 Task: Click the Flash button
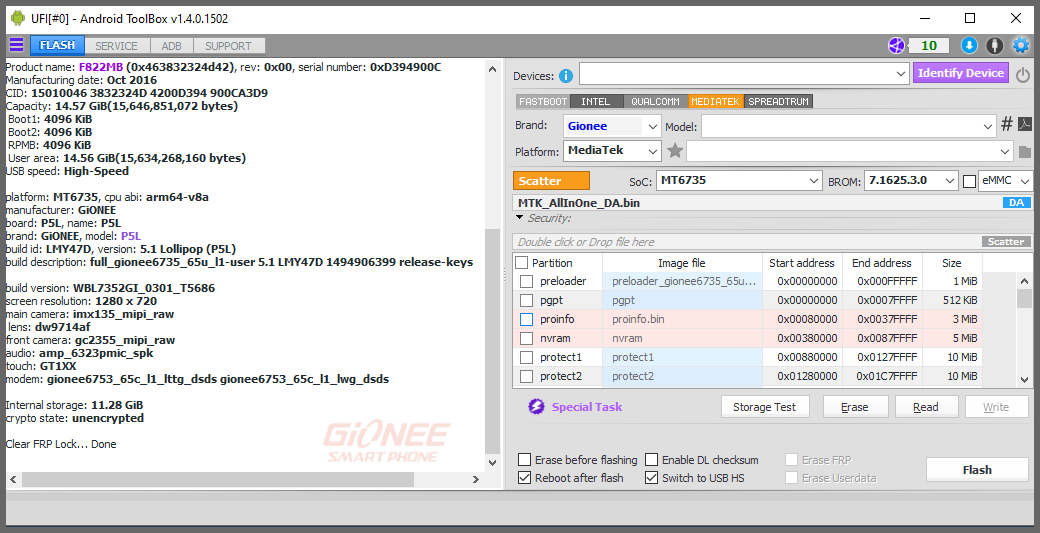977,469
